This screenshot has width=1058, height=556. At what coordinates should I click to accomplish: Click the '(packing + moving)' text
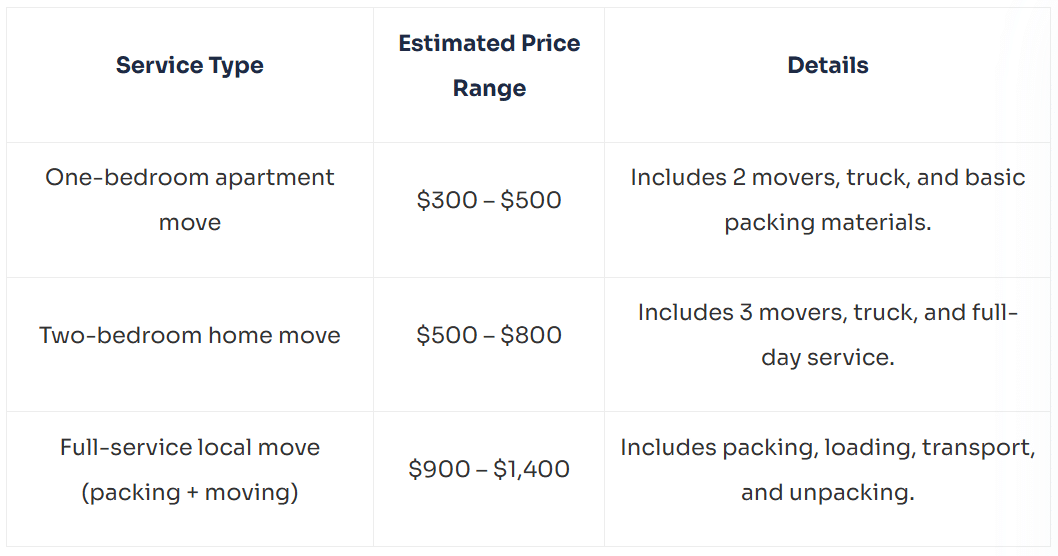[x=190, y=493]
